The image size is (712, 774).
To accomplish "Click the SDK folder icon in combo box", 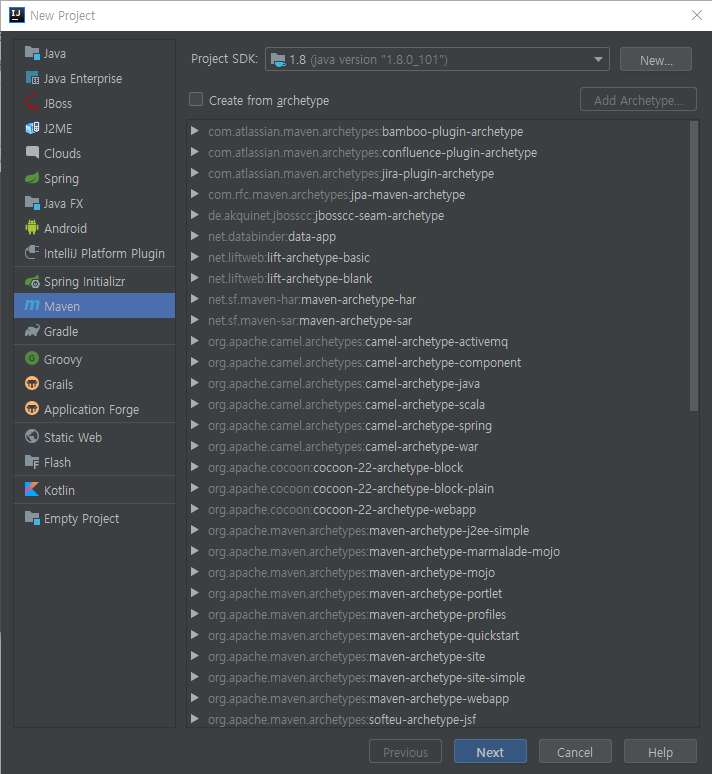I will 278,60.
